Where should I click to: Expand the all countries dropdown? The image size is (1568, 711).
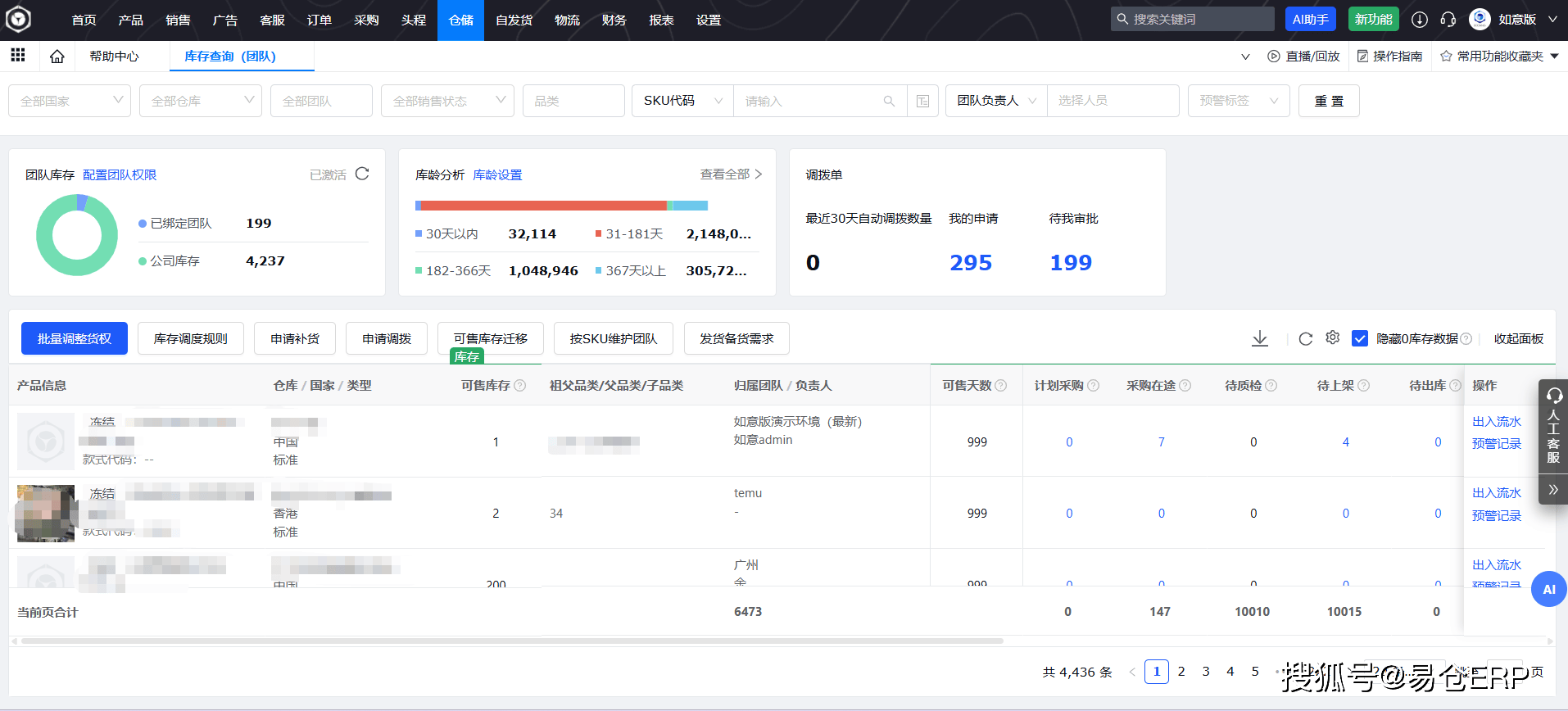point(70,101)
